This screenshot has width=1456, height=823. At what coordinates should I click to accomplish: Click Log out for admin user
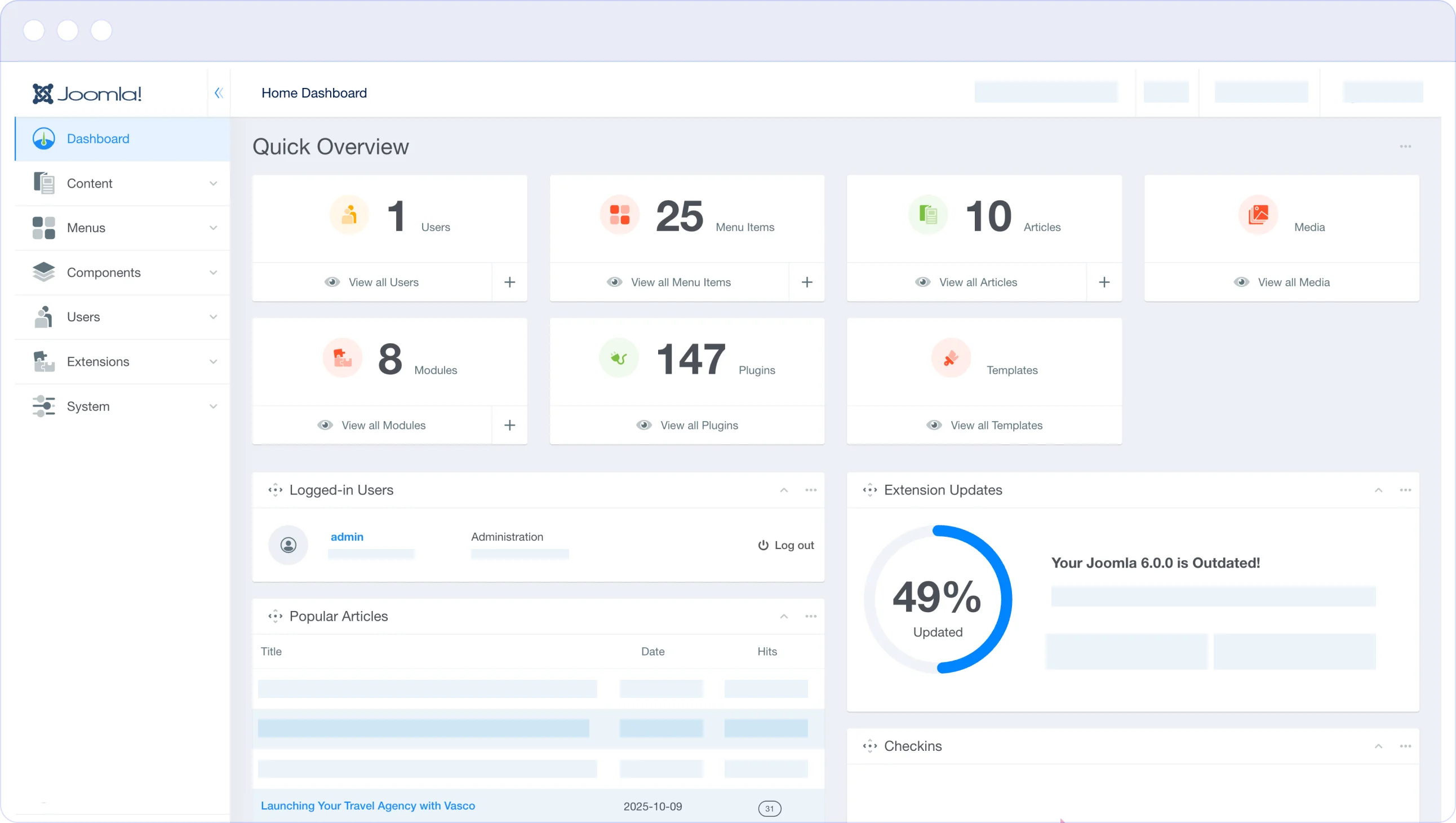pyautogui.click(x=785, y=545)
